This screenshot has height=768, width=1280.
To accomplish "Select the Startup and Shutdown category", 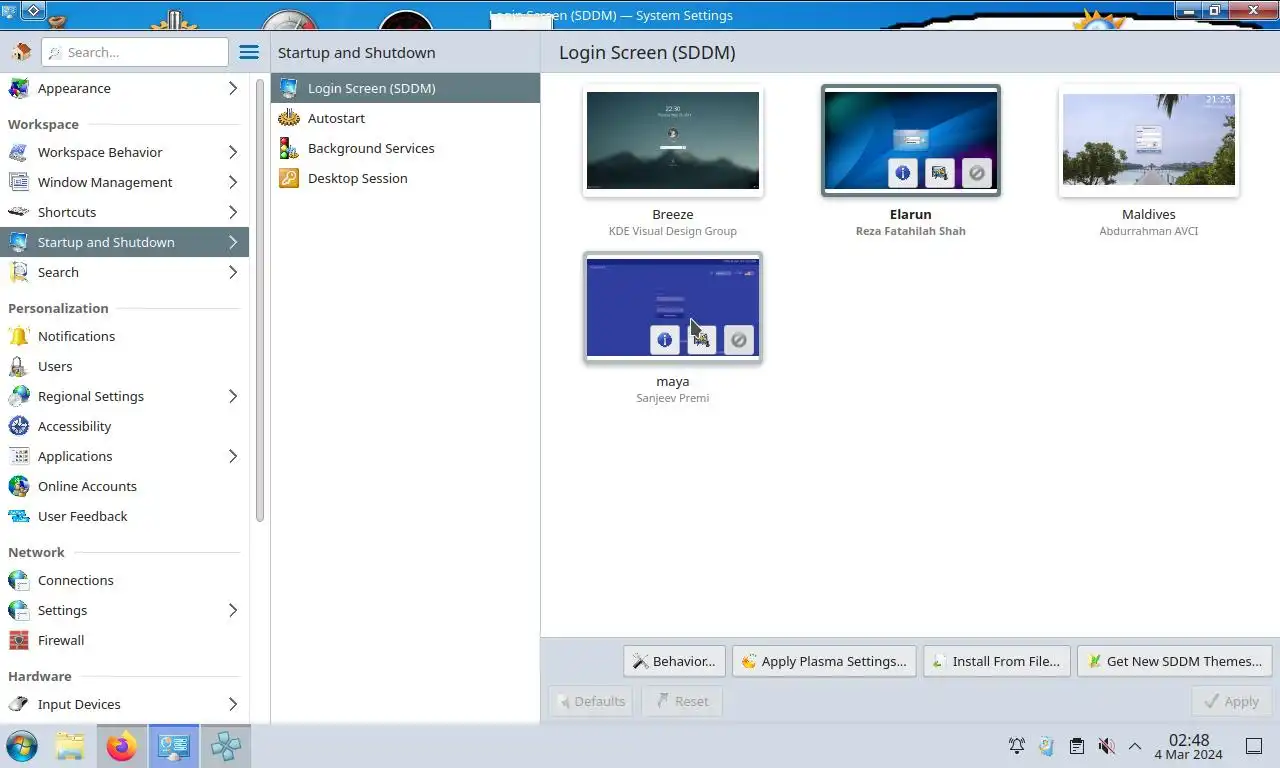I will [124, 242].
